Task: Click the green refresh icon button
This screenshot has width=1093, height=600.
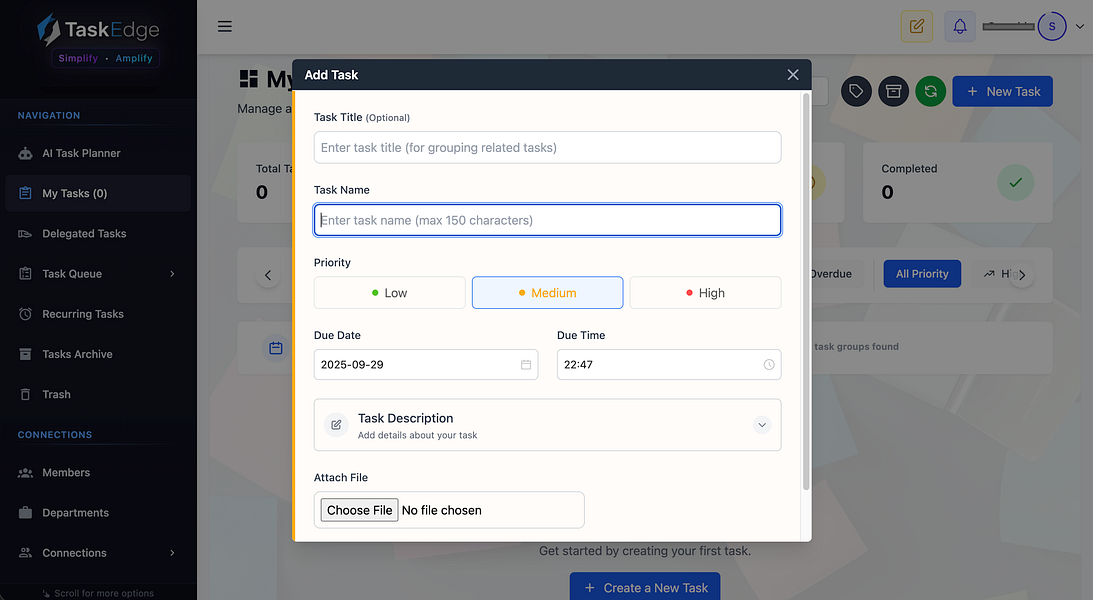Action: tap(931, 91)
